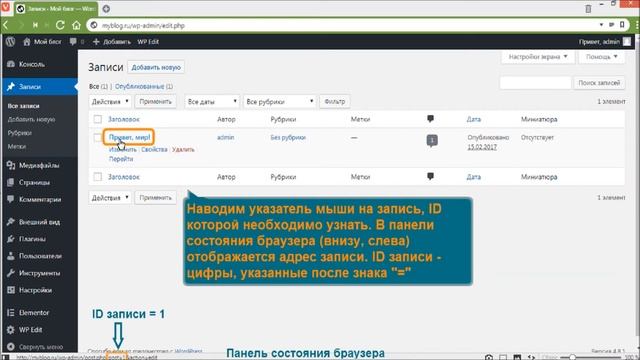Open the closed tabs trash icon
Viewport: 640px width, 360px height.
coord(588,9)
